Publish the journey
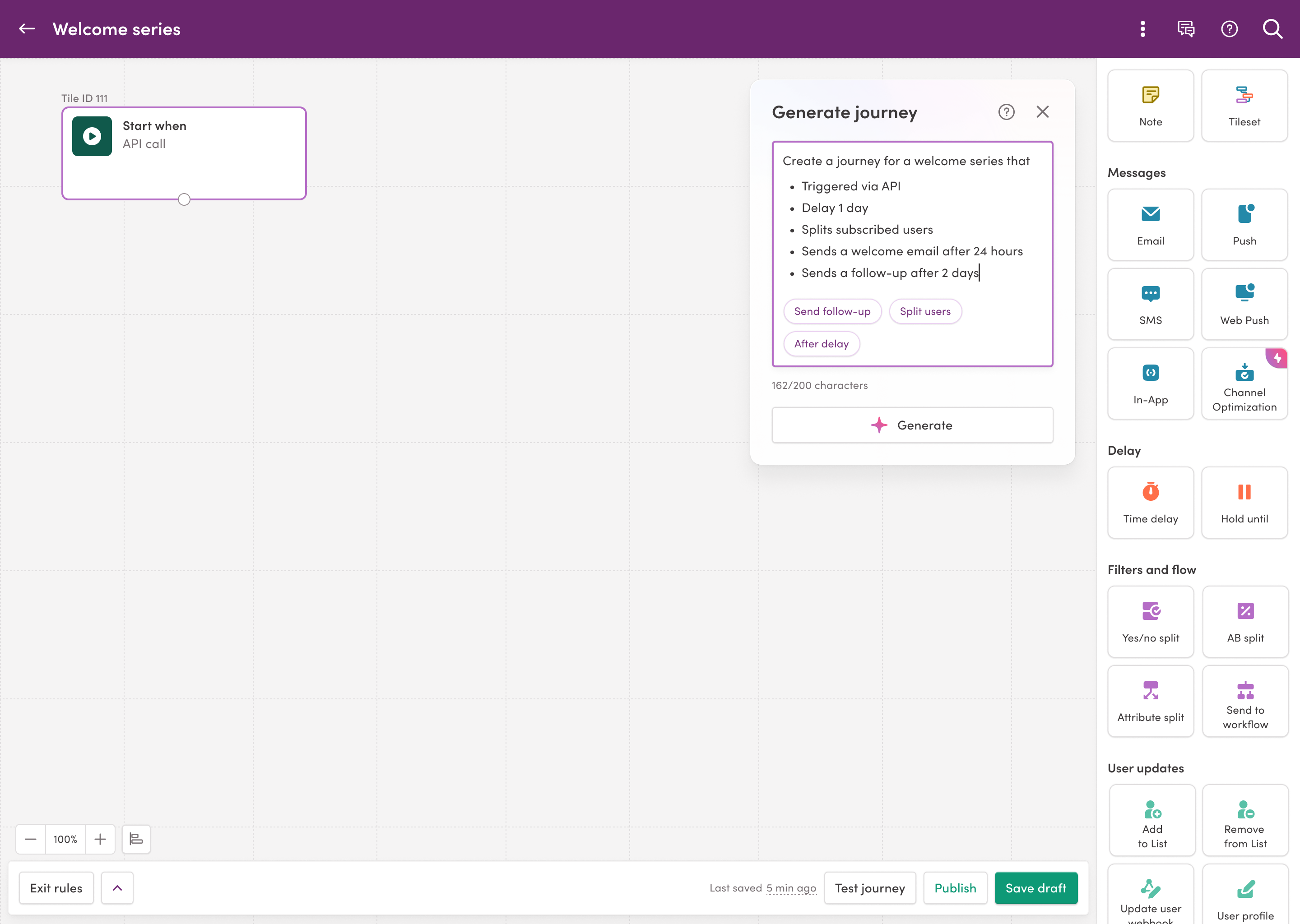This screenshot has width=1300, height=924. (955, 888)
